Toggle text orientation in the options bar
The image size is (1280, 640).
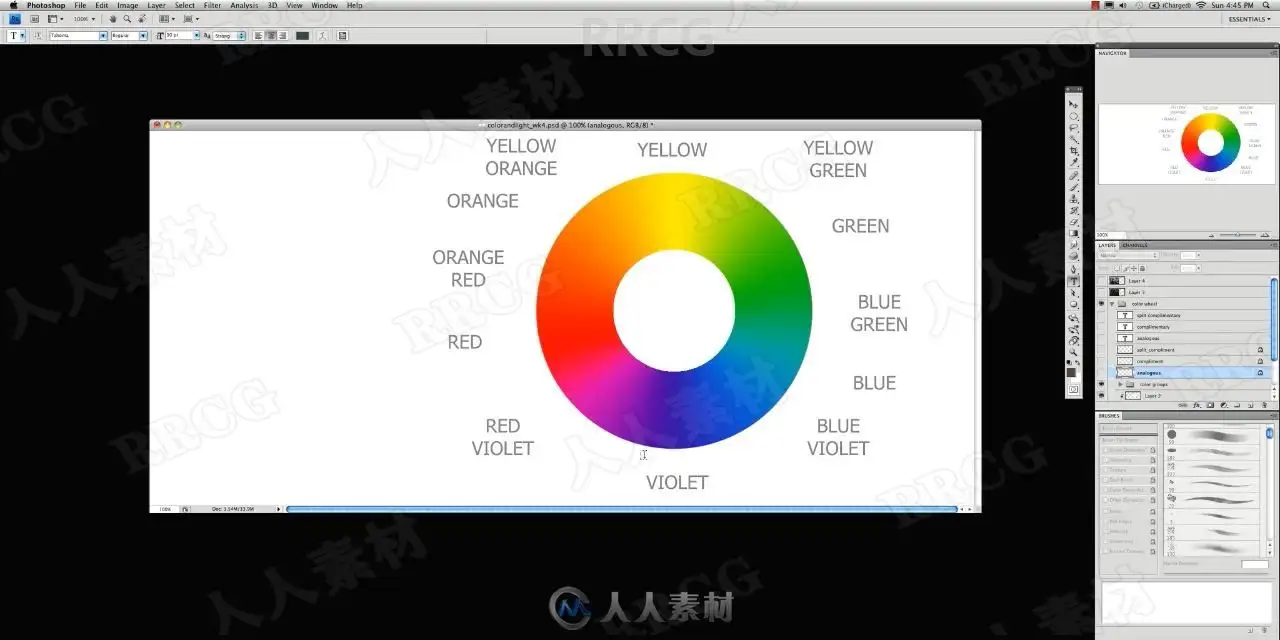(x=37, y=36)
